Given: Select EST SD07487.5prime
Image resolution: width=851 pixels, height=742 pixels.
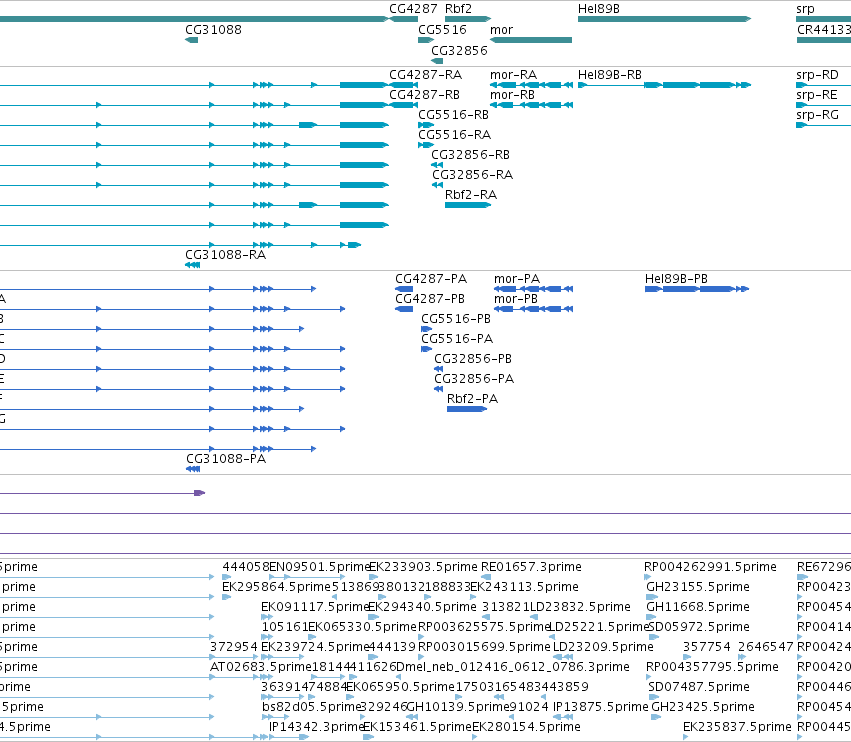Looking at the screenshot, I should coord(699,687).
